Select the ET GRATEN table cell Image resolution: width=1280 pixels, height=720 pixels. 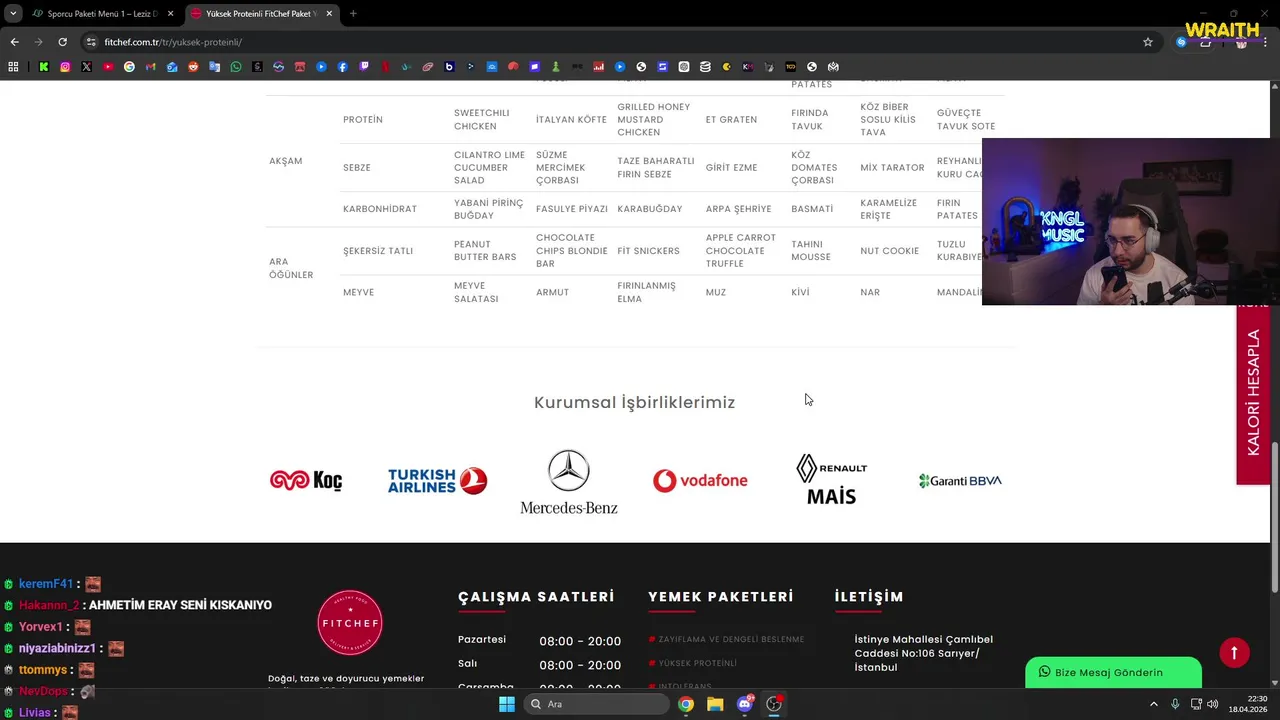731,120
